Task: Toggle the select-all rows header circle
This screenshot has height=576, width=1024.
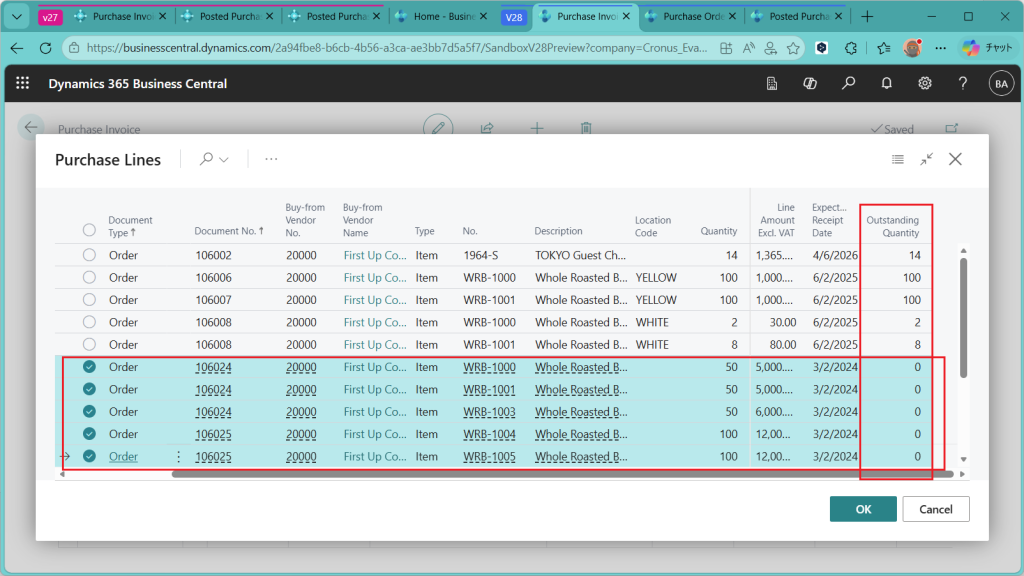Action: (x=89, y=230)
